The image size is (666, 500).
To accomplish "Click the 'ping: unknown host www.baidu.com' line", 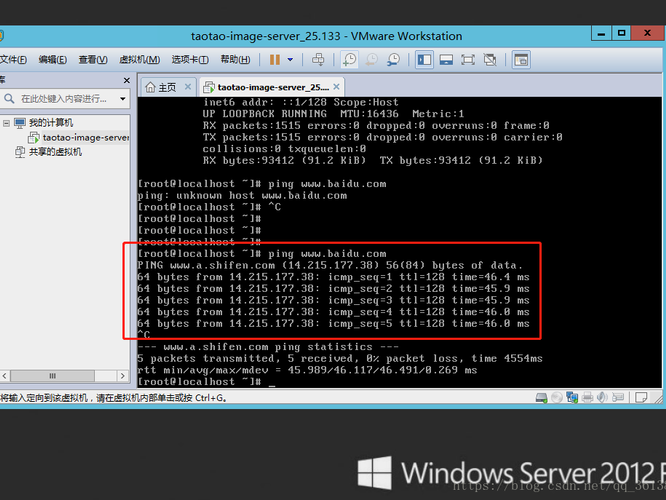I will click(242, 195).
